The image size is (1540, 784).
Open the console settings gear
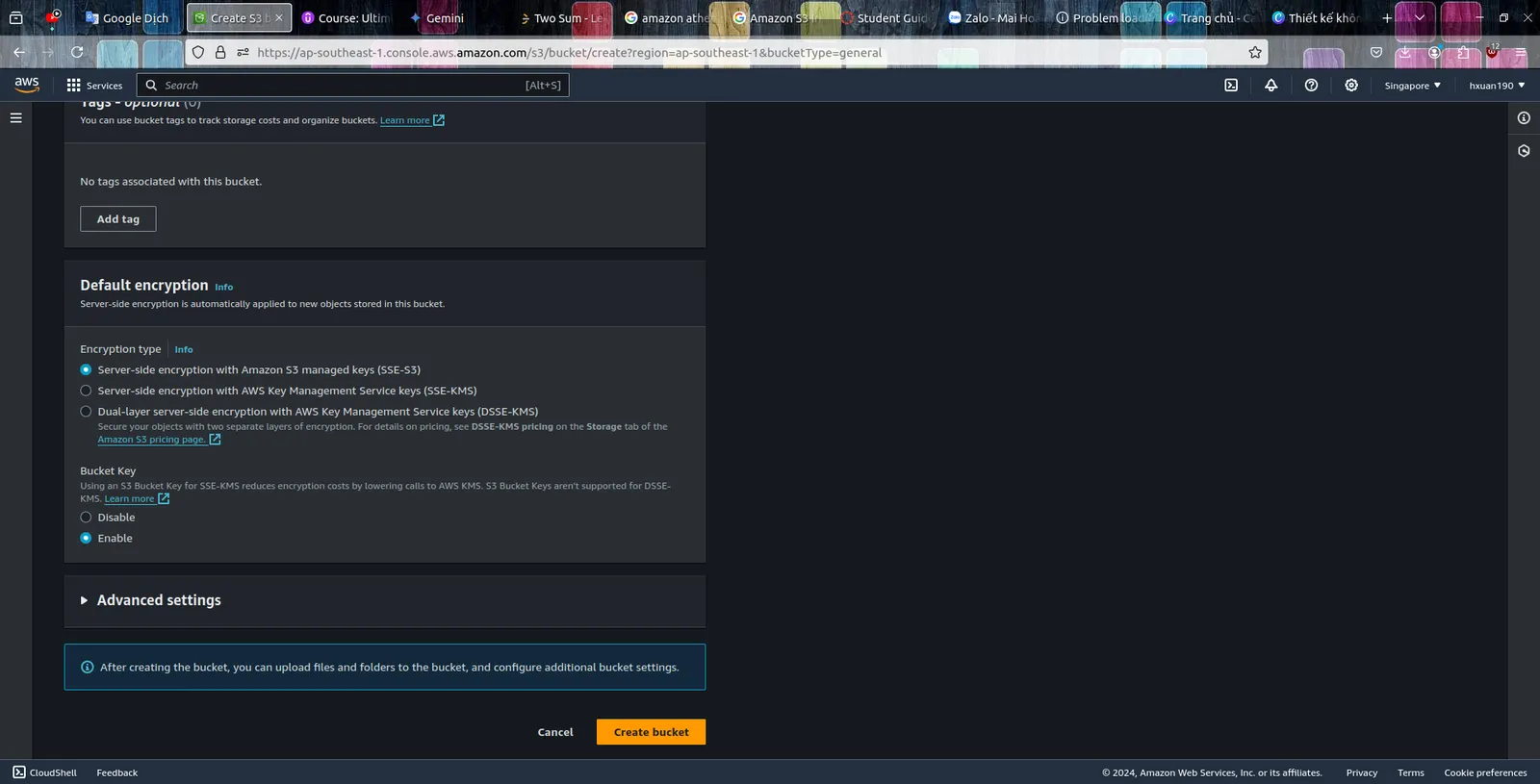point(1351,86)
